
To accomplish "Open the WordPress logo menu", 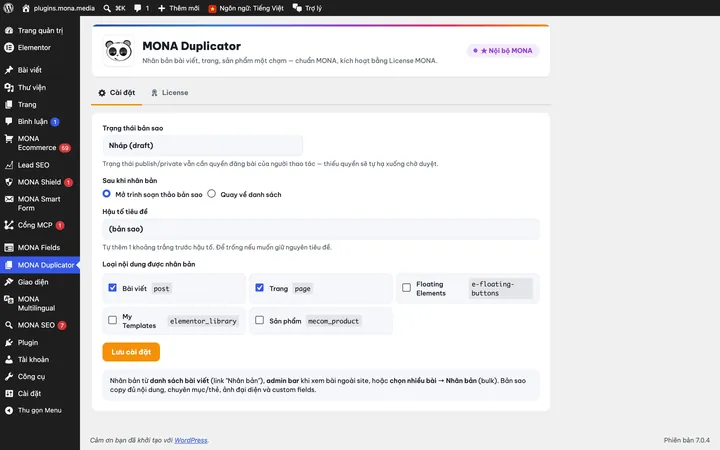I will click(x=8, y=8).
